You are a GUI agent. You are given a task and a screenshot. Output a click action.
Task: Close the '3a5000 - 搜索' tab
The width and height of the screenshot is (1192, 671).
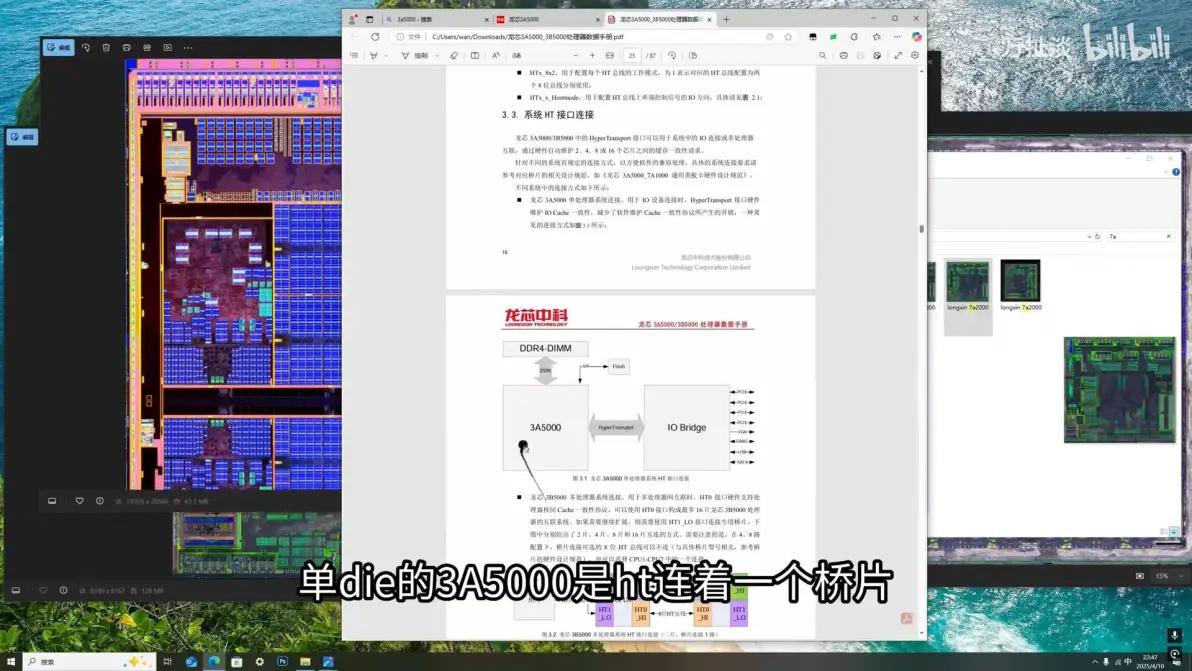tap(487, 19)
